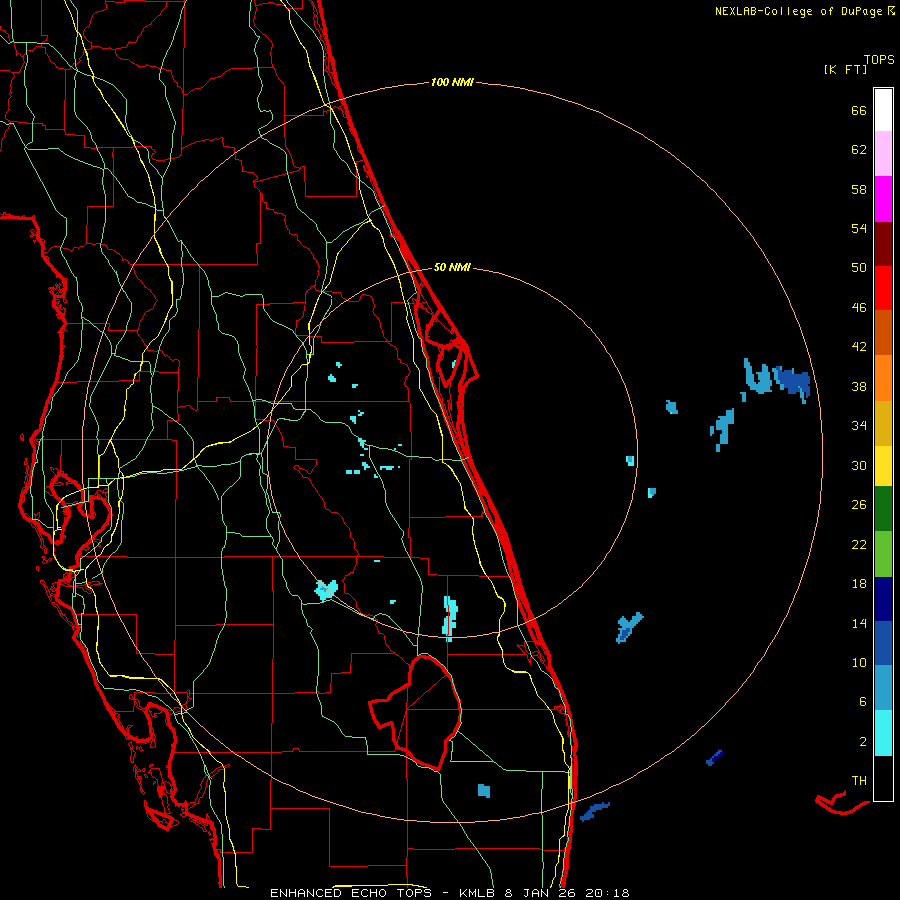
Task: Click the 62 legend value
Action: [859, 150]
